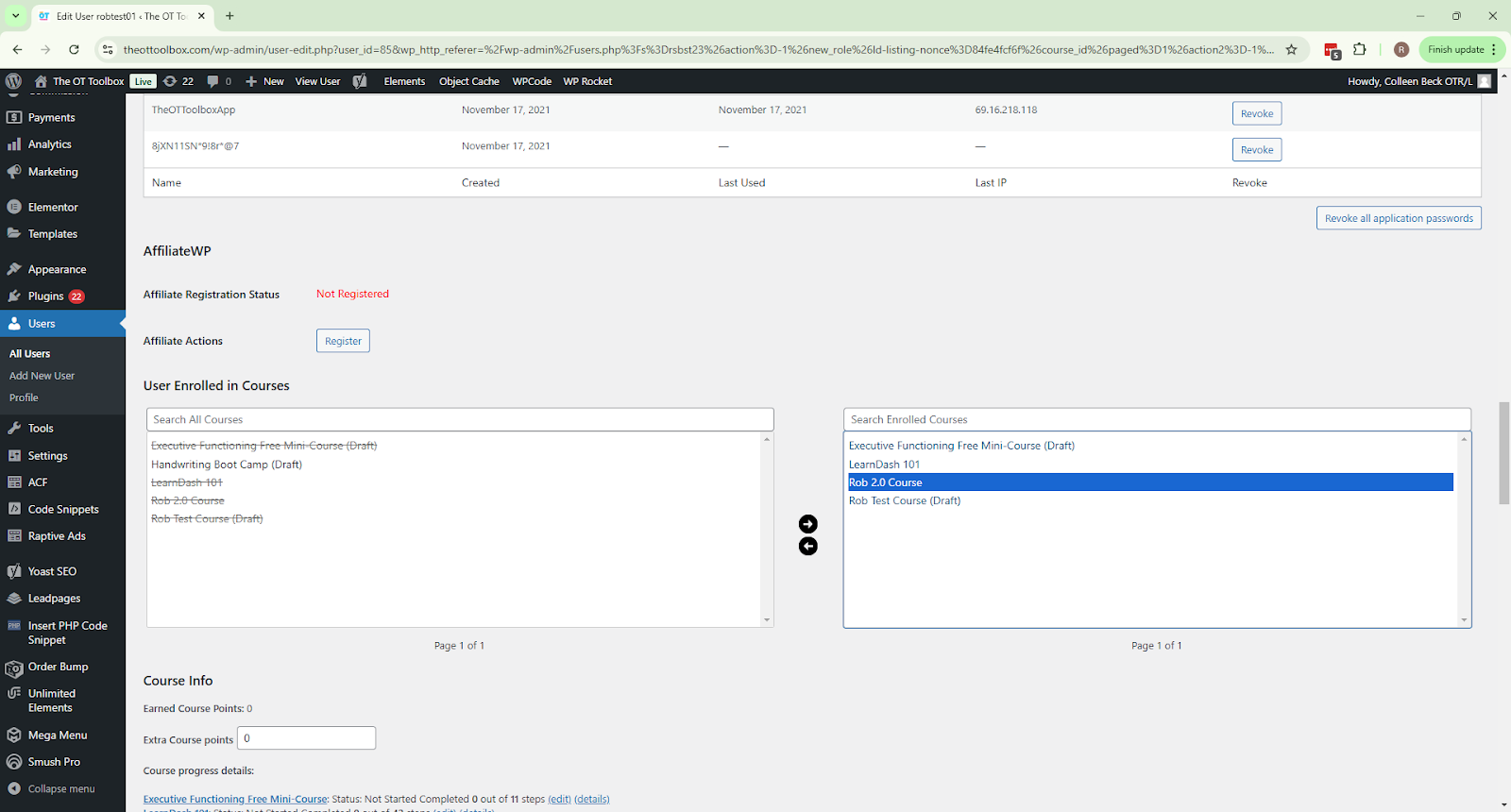Click the Payments sidebar icon

click(14, 118)
